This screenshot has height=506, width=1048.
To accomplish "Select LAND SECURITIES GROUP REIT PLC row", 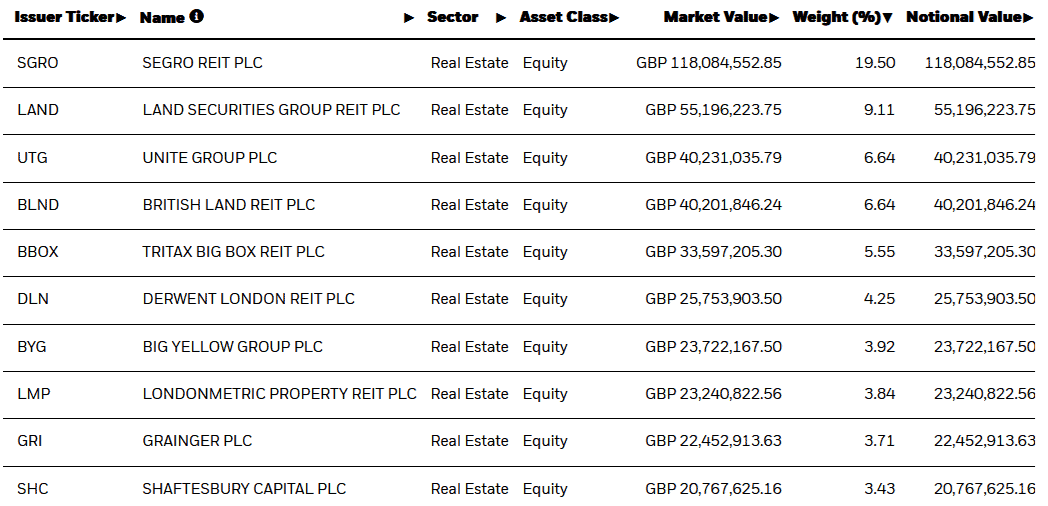I will pos(271,110).
